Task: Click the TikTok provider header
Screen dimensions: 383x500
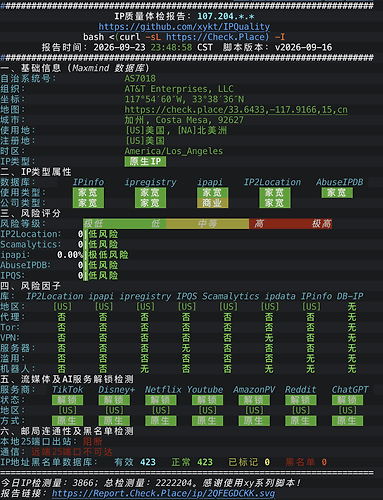Action: tap(67, 390)
